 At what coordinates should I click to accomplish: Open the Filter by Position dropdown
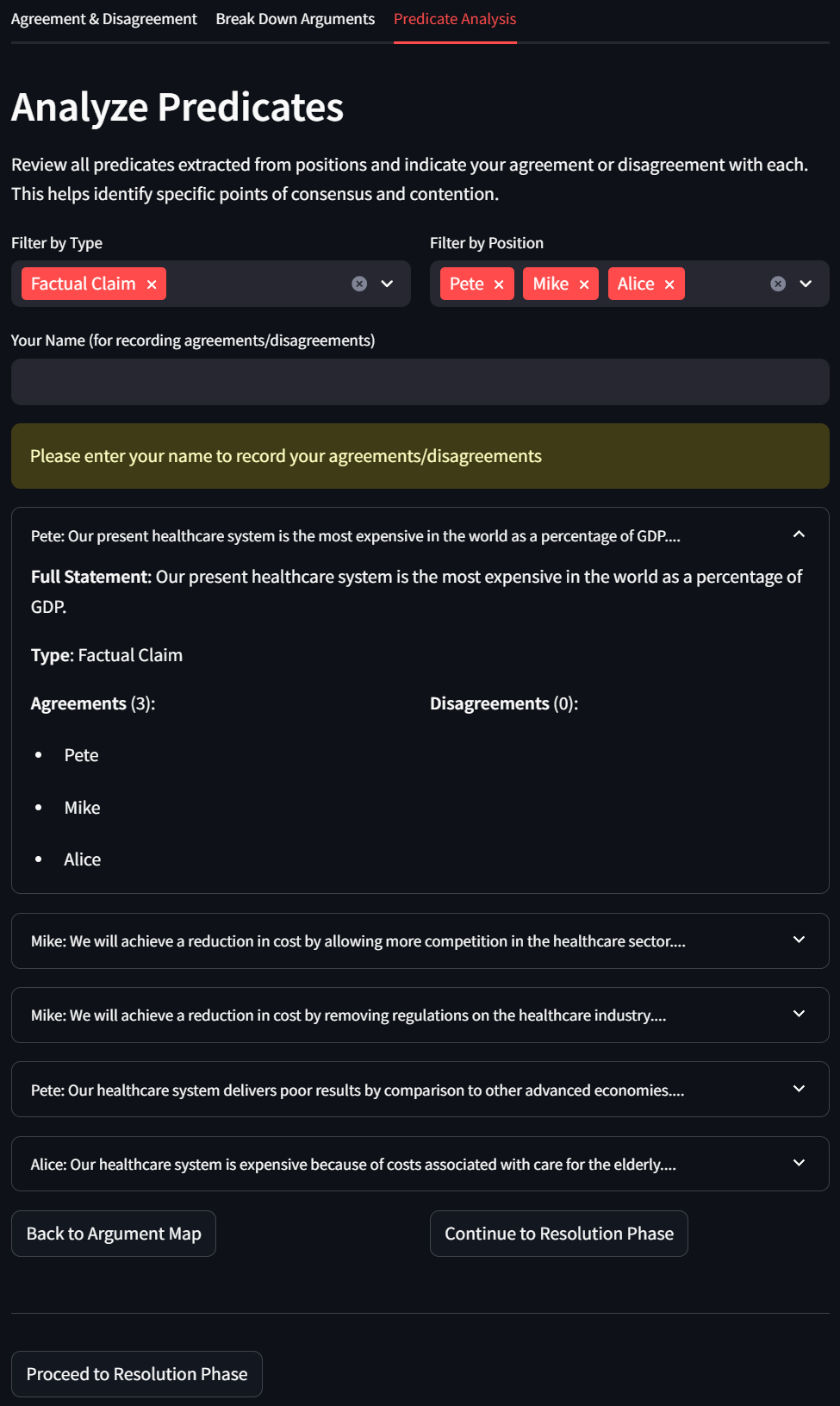pyautogui.click(x=806, y=284)
